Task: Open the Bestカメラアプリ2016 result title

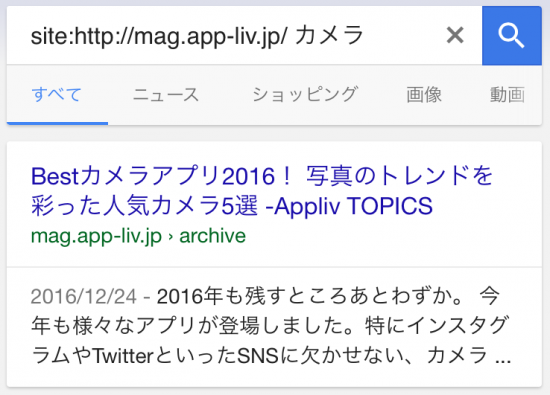Action: tap(262, 190)
